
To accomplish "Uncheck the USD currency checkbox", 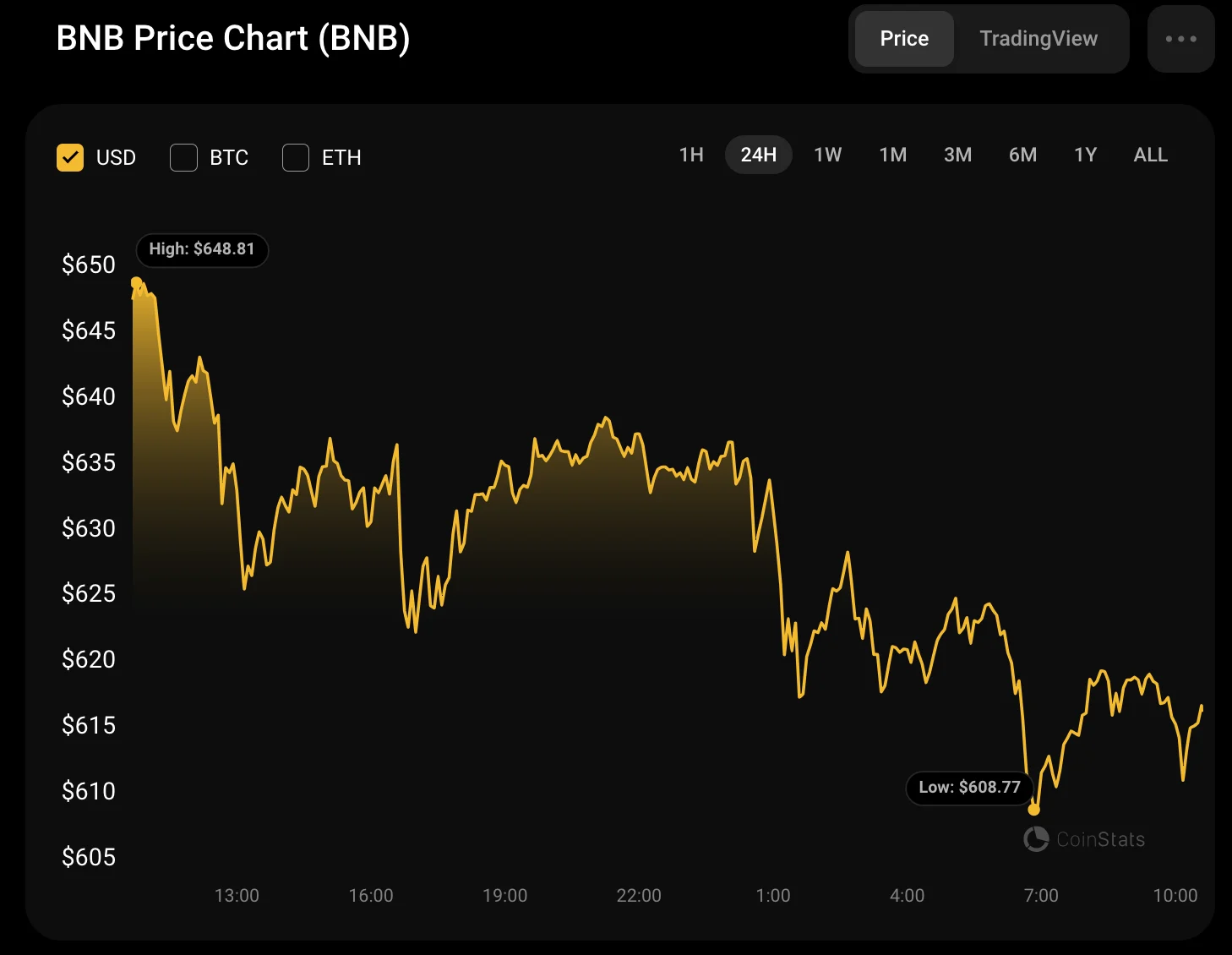I will [70, 157].
